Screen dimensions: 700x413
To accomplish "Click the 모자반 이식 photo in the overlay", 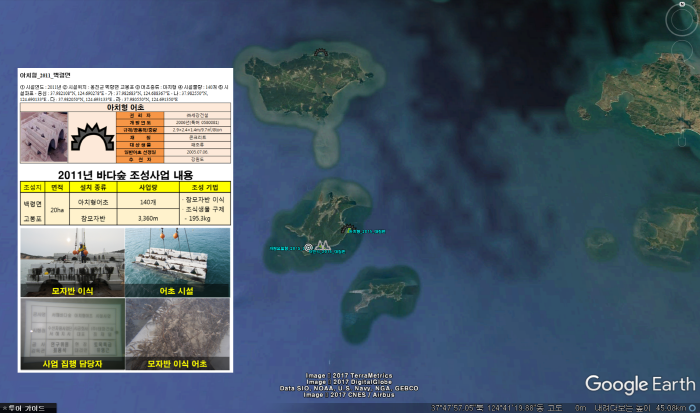I will 72,263.
